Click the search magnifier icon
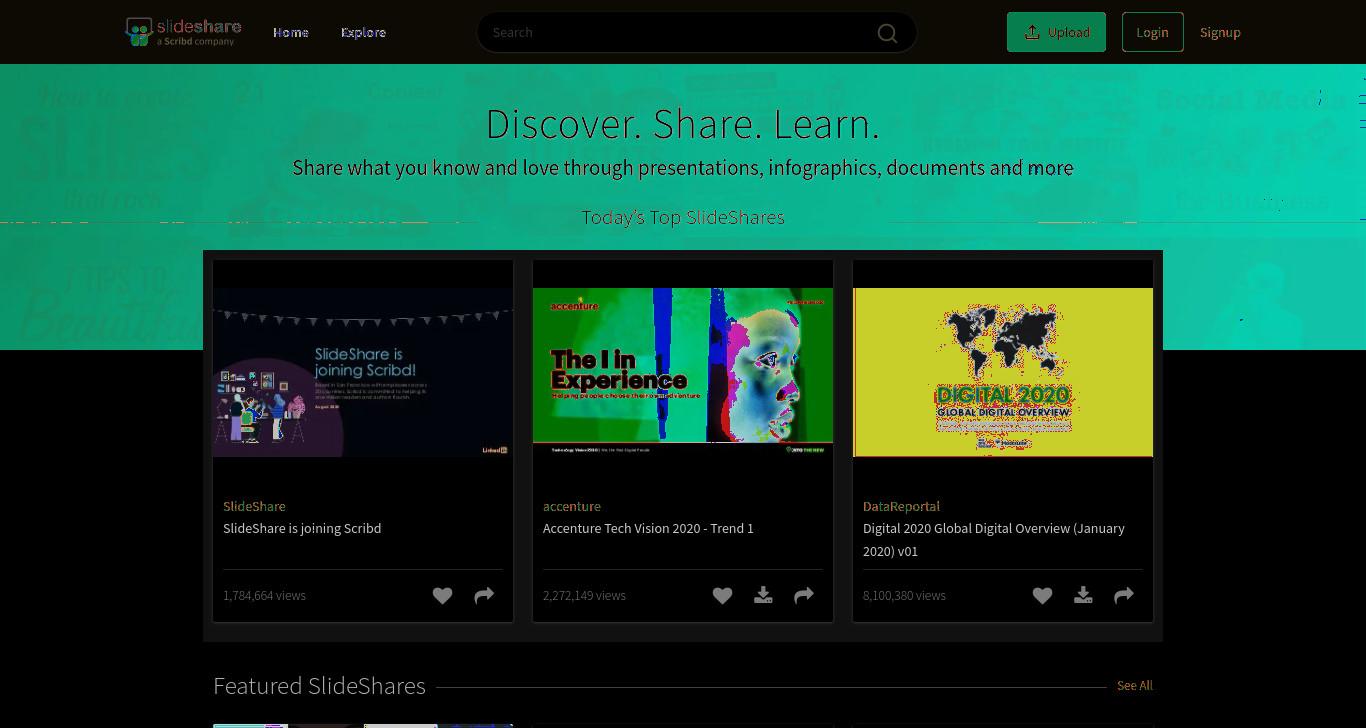The width and height of the screenshot is (1366, 728). tap(887, 33)
